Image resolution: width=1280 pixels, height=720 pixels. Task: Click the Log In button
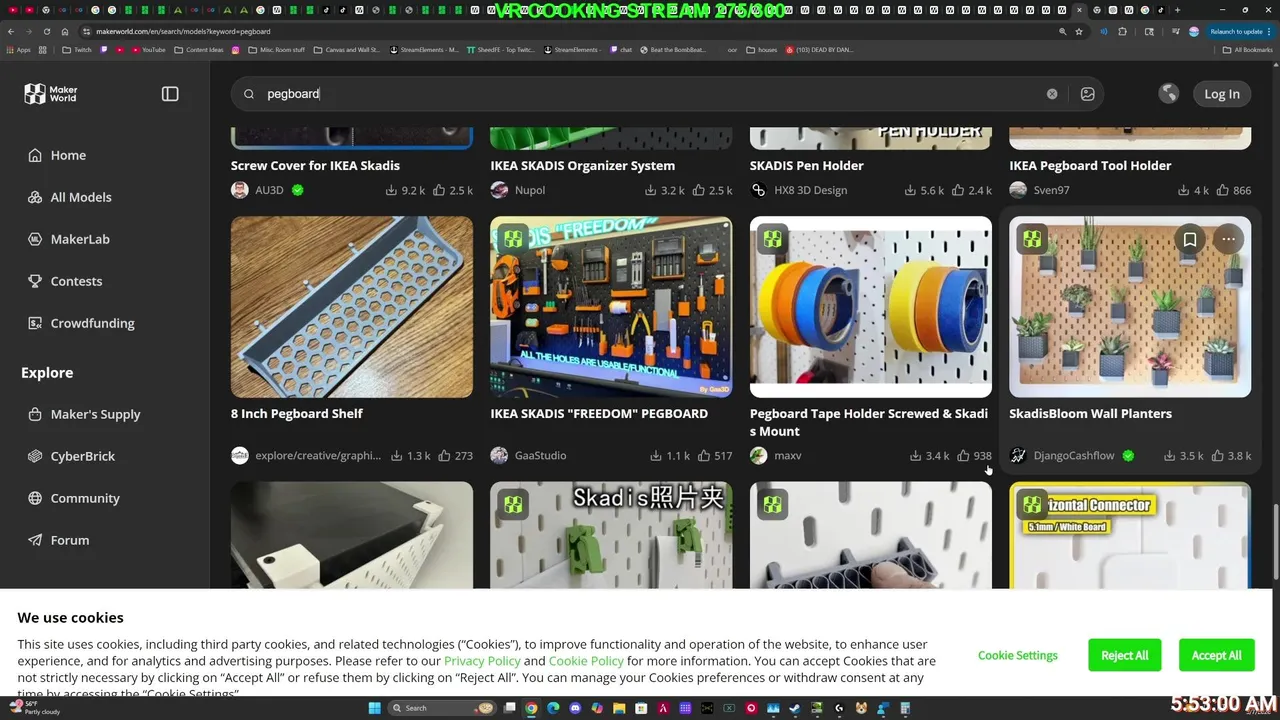pyautogui.click(x=1222, y=94)
